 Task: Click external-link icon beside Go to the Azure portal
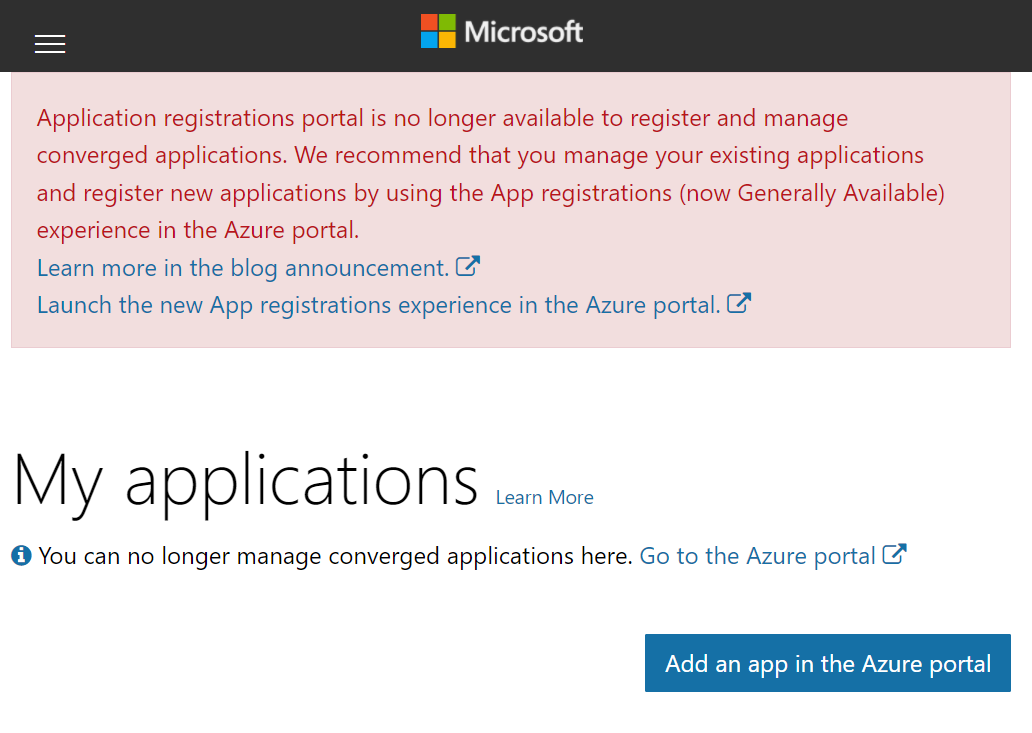click(x=895, y=555)
